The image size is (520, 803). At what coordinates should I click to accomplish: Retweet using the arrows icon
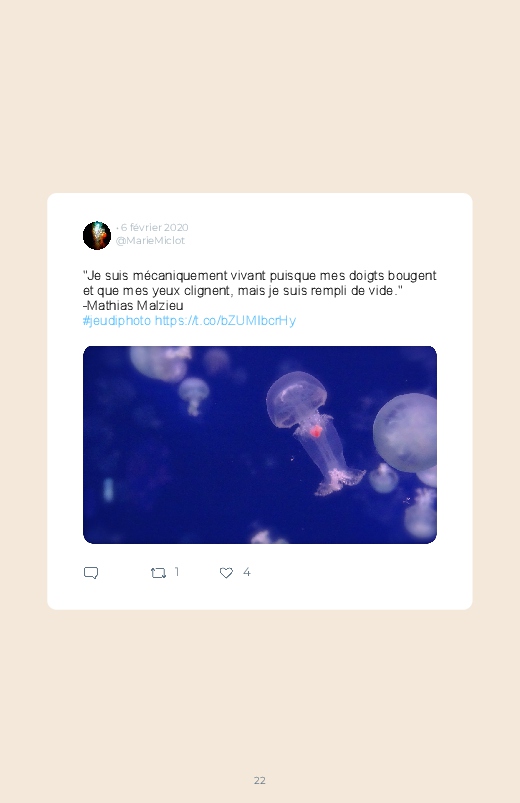pos(158,573)
